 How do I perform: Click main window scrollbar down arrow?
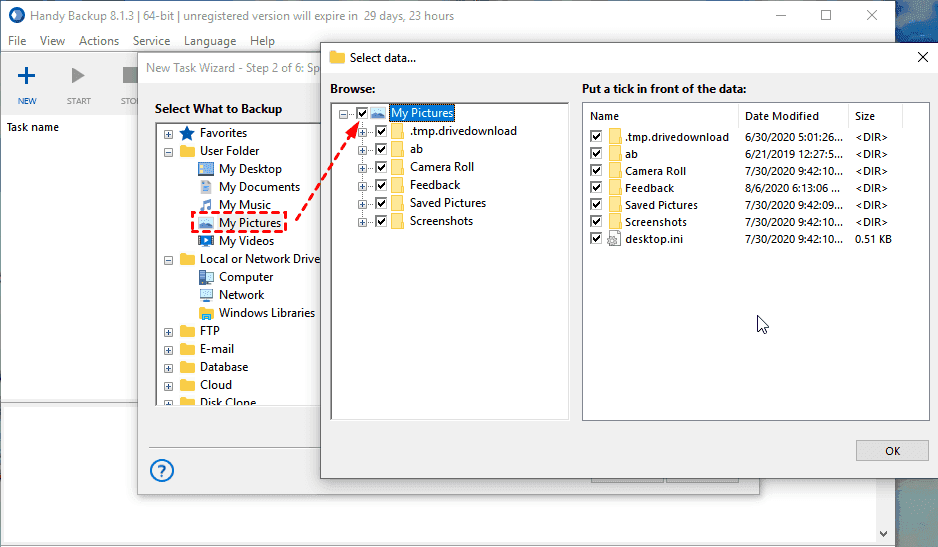point(884,534)
